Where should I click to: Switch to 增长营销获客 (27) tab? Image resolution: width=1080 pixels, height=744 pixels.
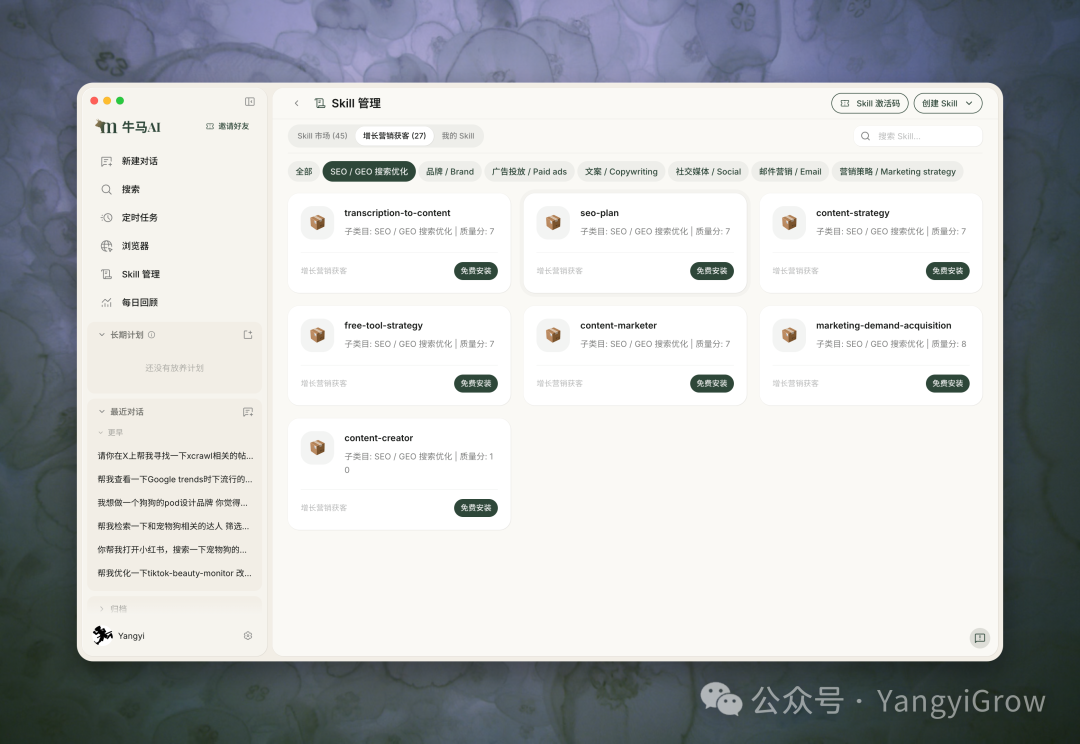tap(395, 136)
